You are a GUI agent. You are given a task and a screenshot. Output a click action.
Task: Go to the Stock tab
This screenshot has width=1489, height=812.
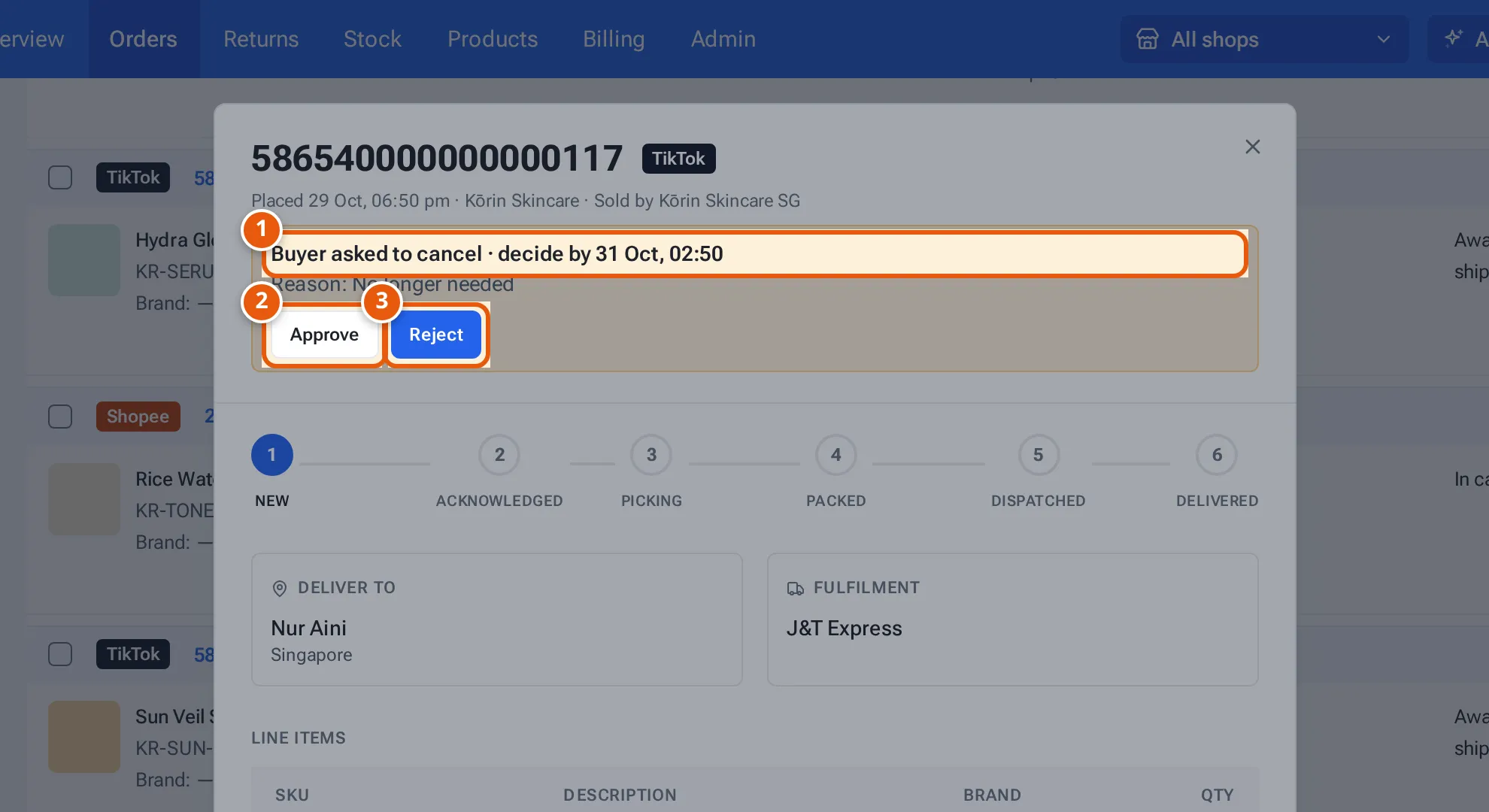point(372,39)
